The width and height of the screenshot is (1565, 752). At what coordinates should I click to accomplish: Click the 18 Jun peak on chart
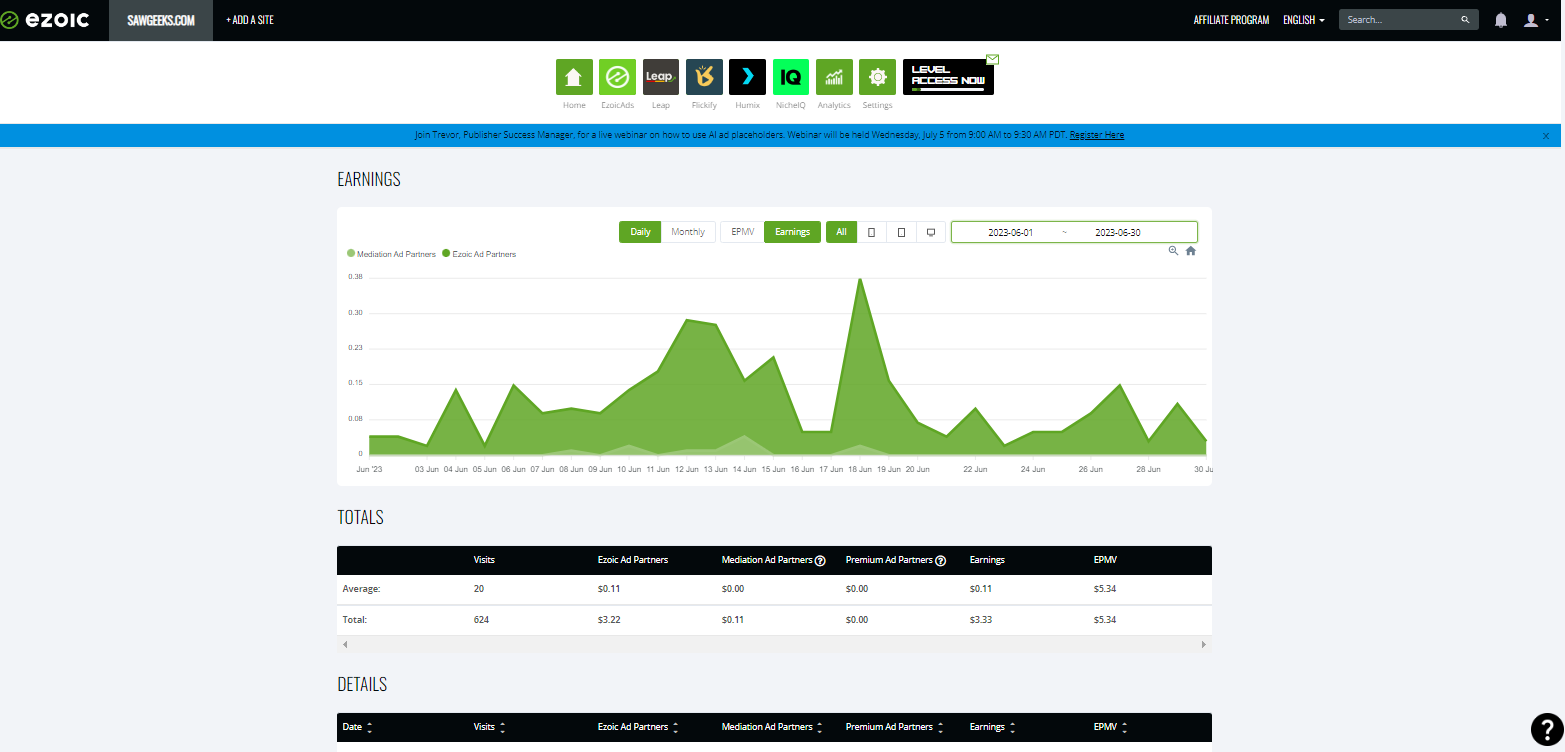click(859, 280)
